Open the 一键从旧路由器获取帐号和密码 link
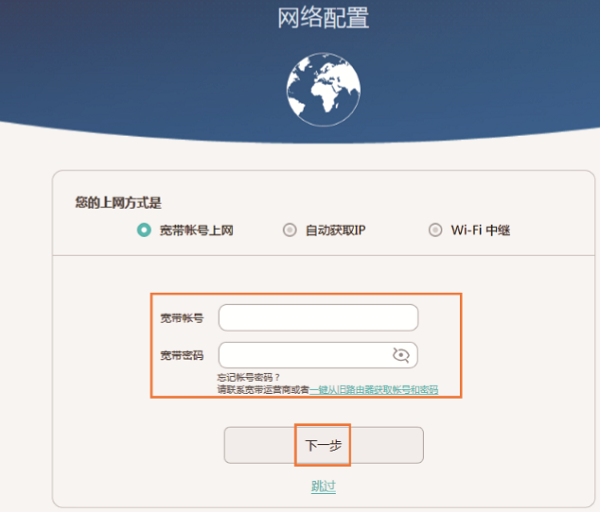 point(373,389)
